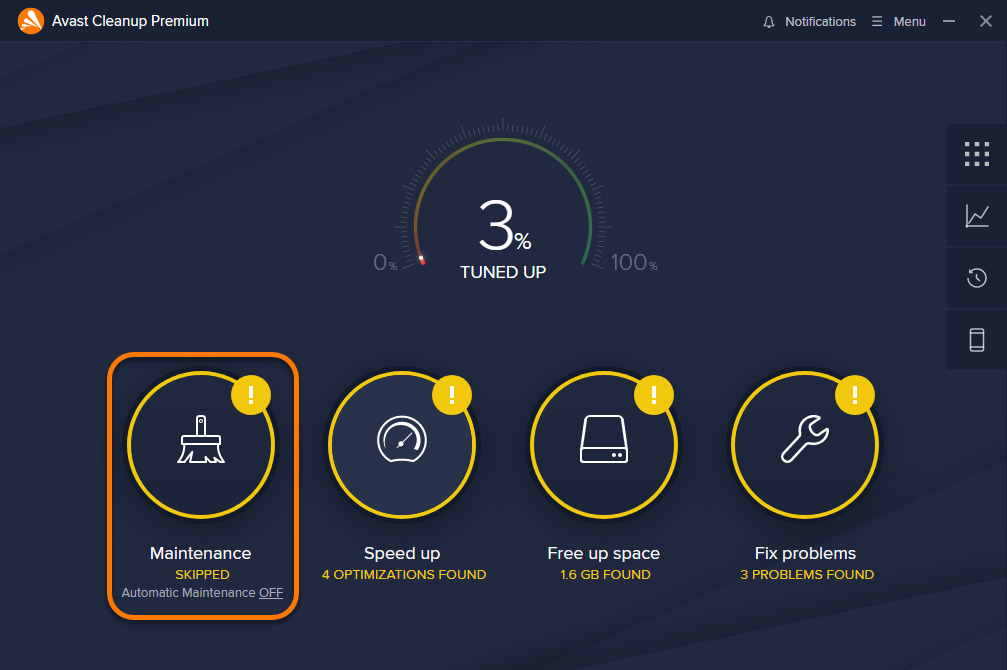The height and width of the screenshot is (670, 1007).
Task: Click the Free up space label
Action: click(604, 553)
